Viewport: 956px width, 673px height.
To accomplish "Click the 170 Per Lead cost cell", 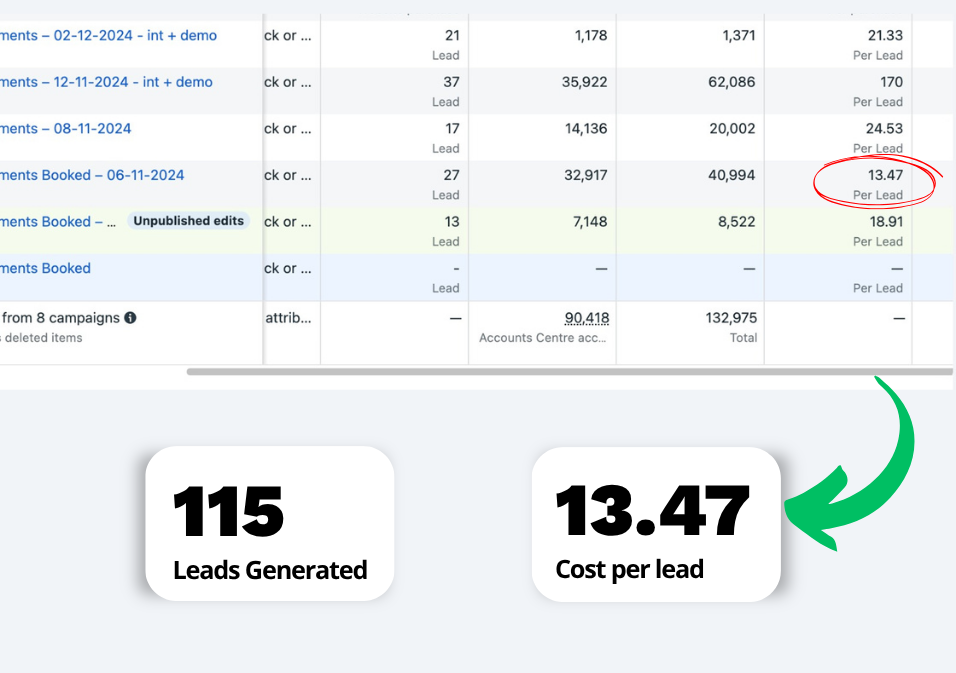I will 891,82.
